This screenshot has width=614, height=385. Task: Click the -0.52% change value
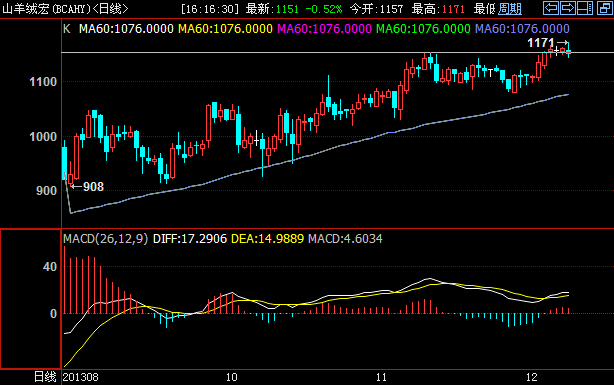coord(323,9)
